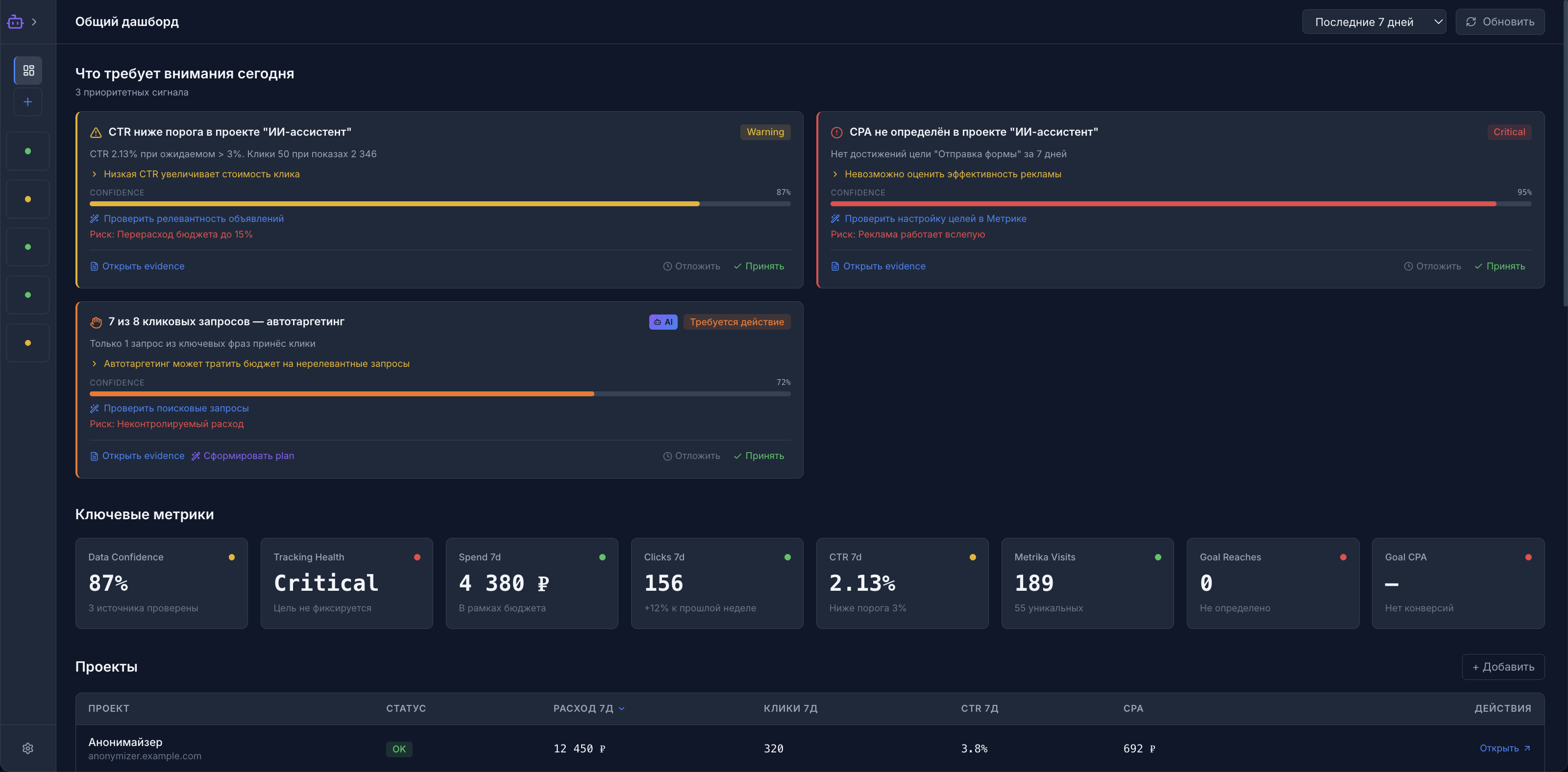1568x772 pixels.
Task: Click the robot logo icon in the sidebar
Action: coord(15,22)
